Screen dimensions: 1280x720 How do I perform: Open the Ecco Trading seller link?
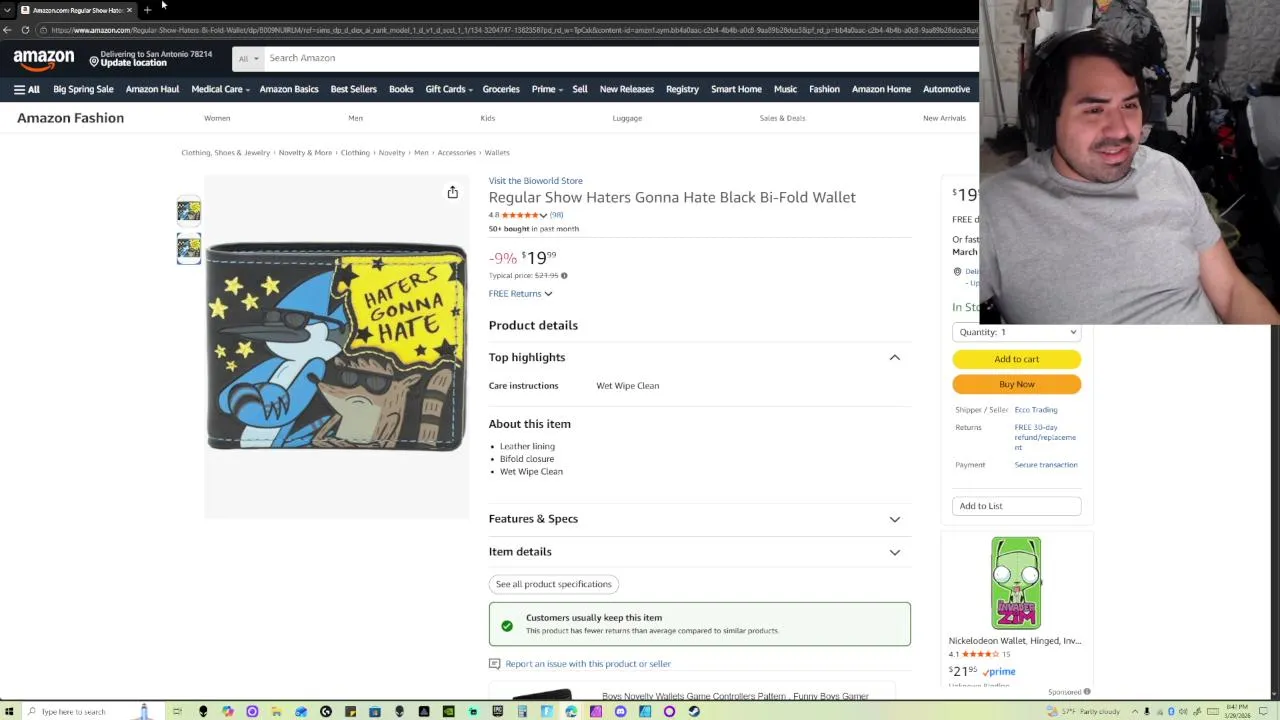click(1036, 410)
